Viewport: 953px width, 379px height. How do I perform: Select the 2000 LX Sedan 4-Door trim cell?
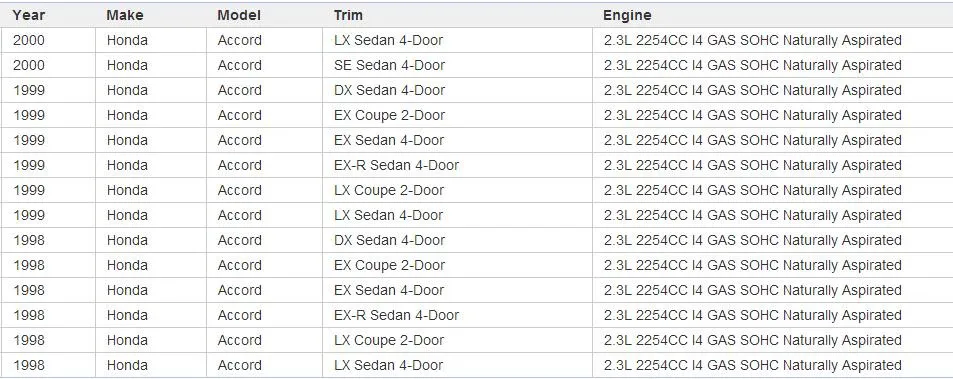coord(457,40)
